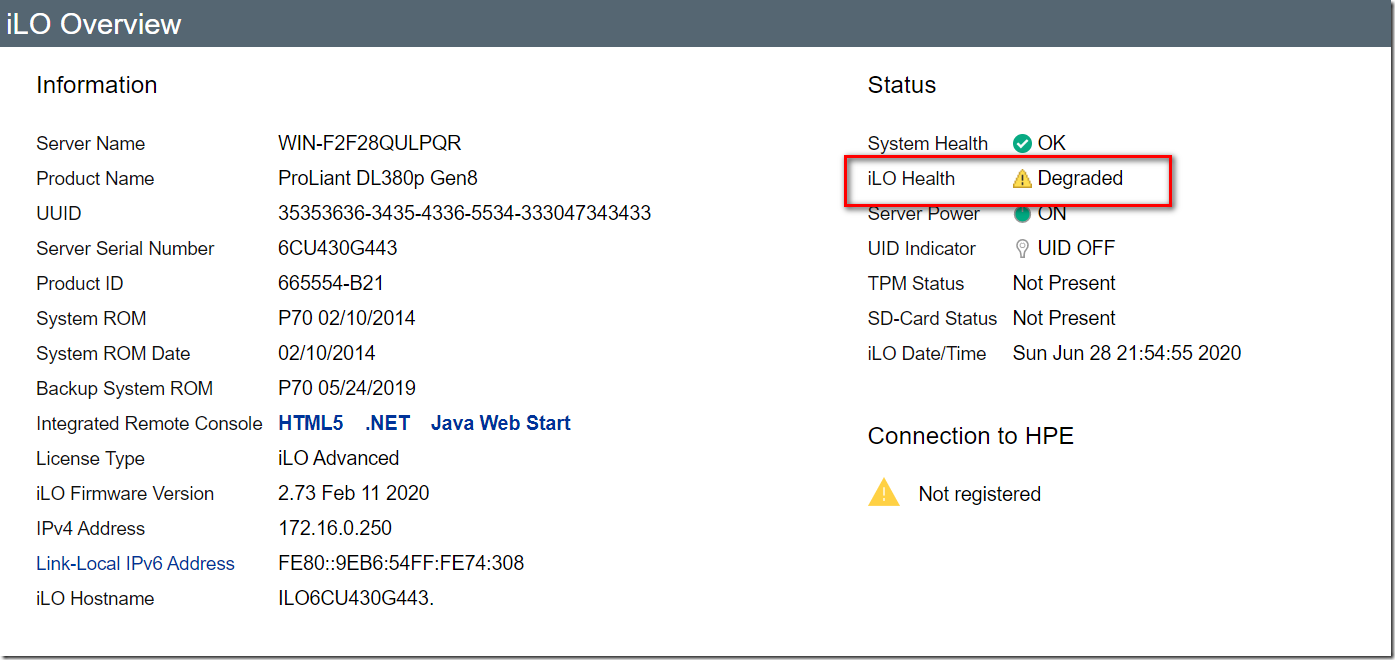
Task: Select System ROM value P70 02/10/2014
Action: [x=347, y=318]
